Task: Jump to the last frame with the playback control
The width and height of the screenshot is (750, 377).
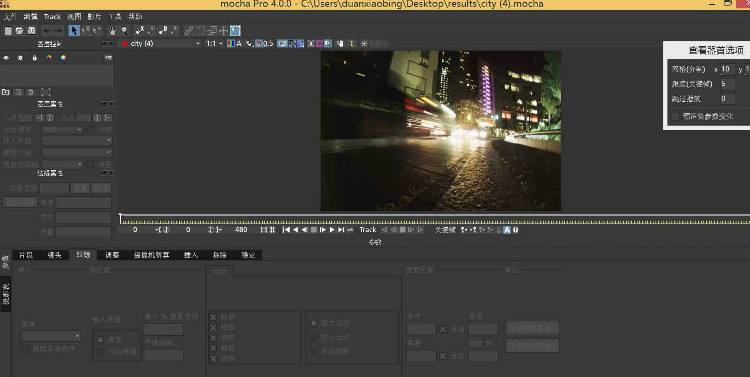Action: (x=341, y=230)
